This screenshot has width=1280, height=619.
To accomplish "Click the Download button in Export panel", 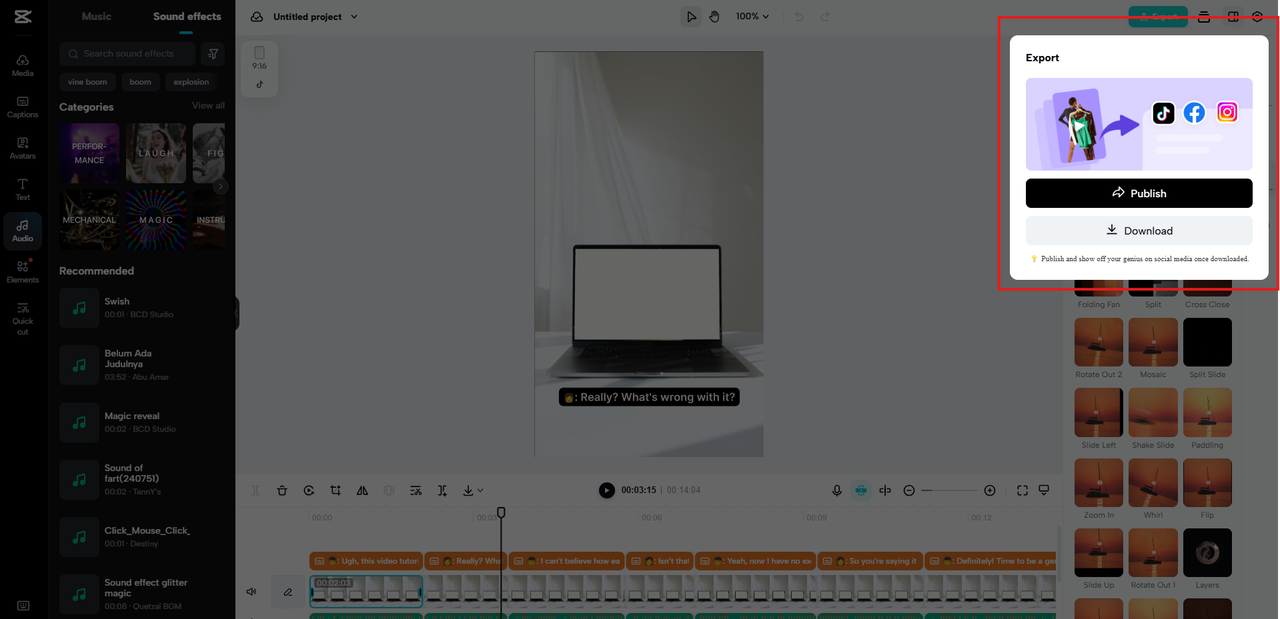I will click(1138, 231).
